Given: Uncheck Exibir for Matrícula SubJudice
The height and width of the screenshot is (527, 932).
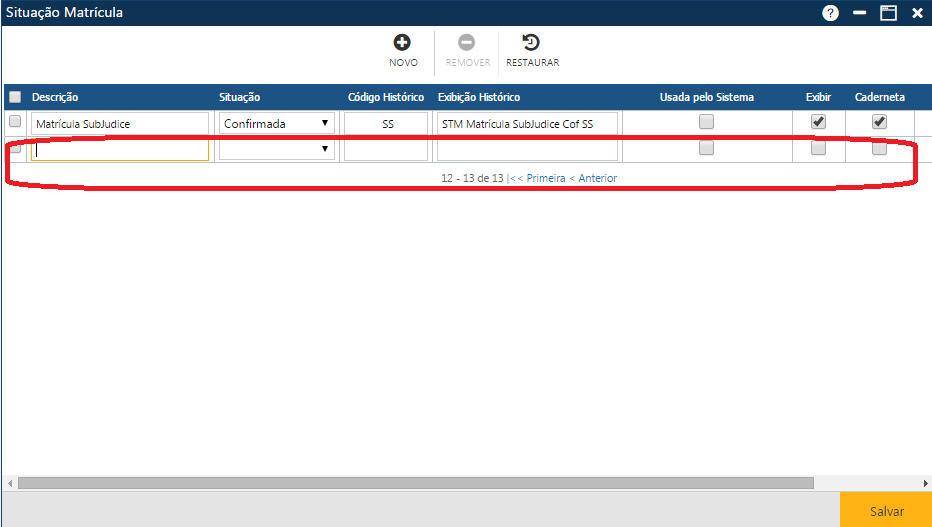Looking at the screenshot, I should click(818, 122).
